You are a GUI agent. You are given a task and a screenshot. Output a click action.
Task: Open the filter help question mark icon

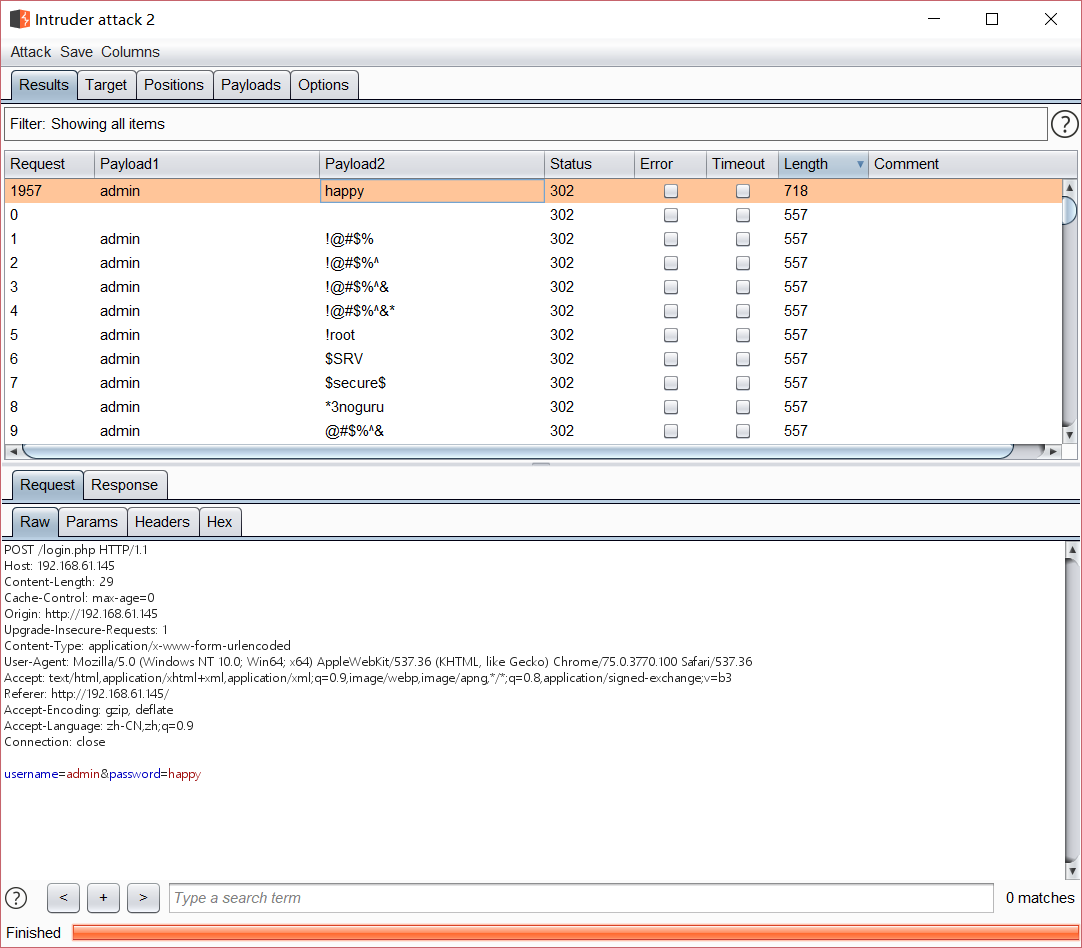1064,124
